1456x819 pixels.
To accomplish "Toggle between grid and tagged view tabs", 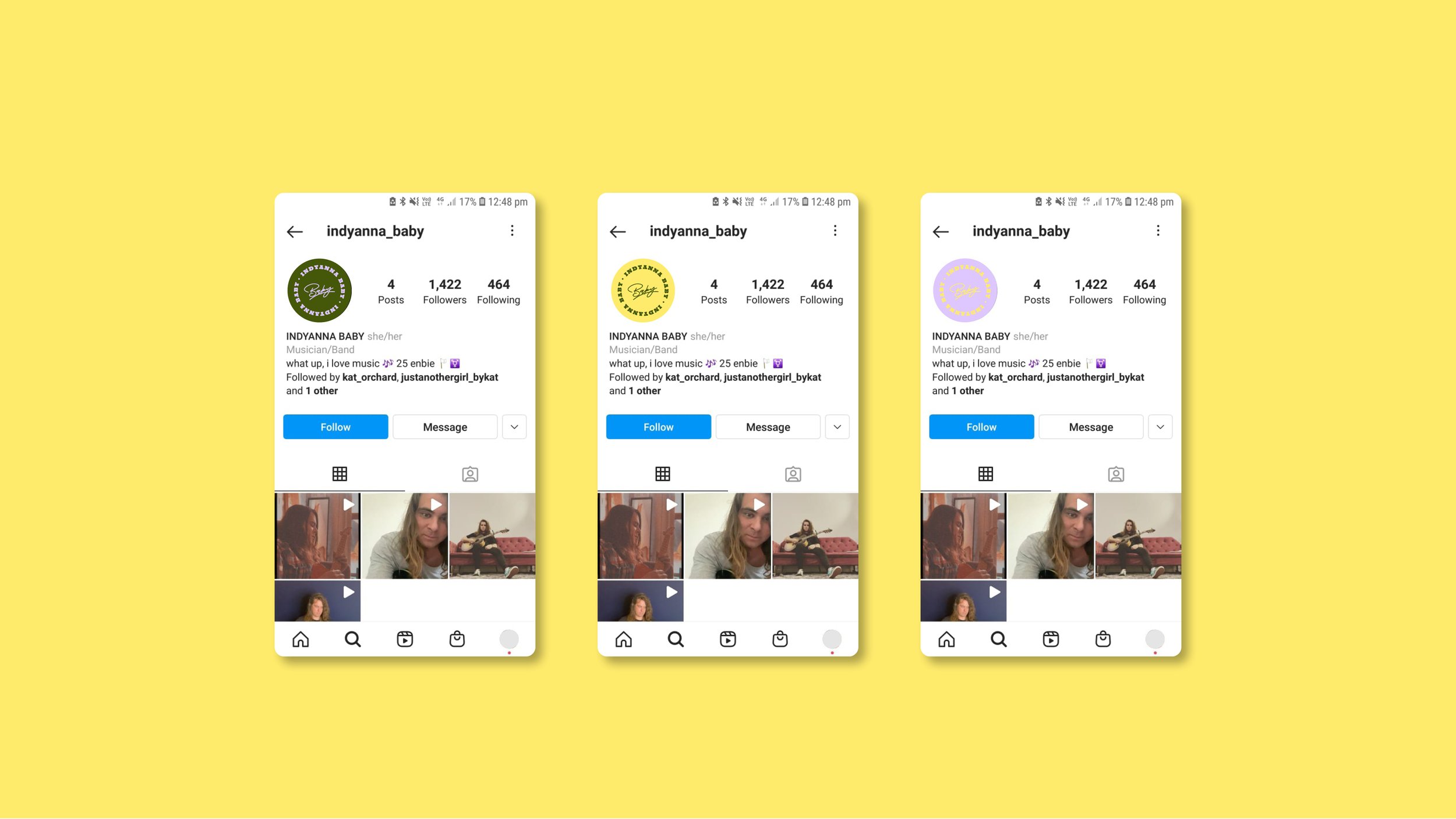I will 469,473.
